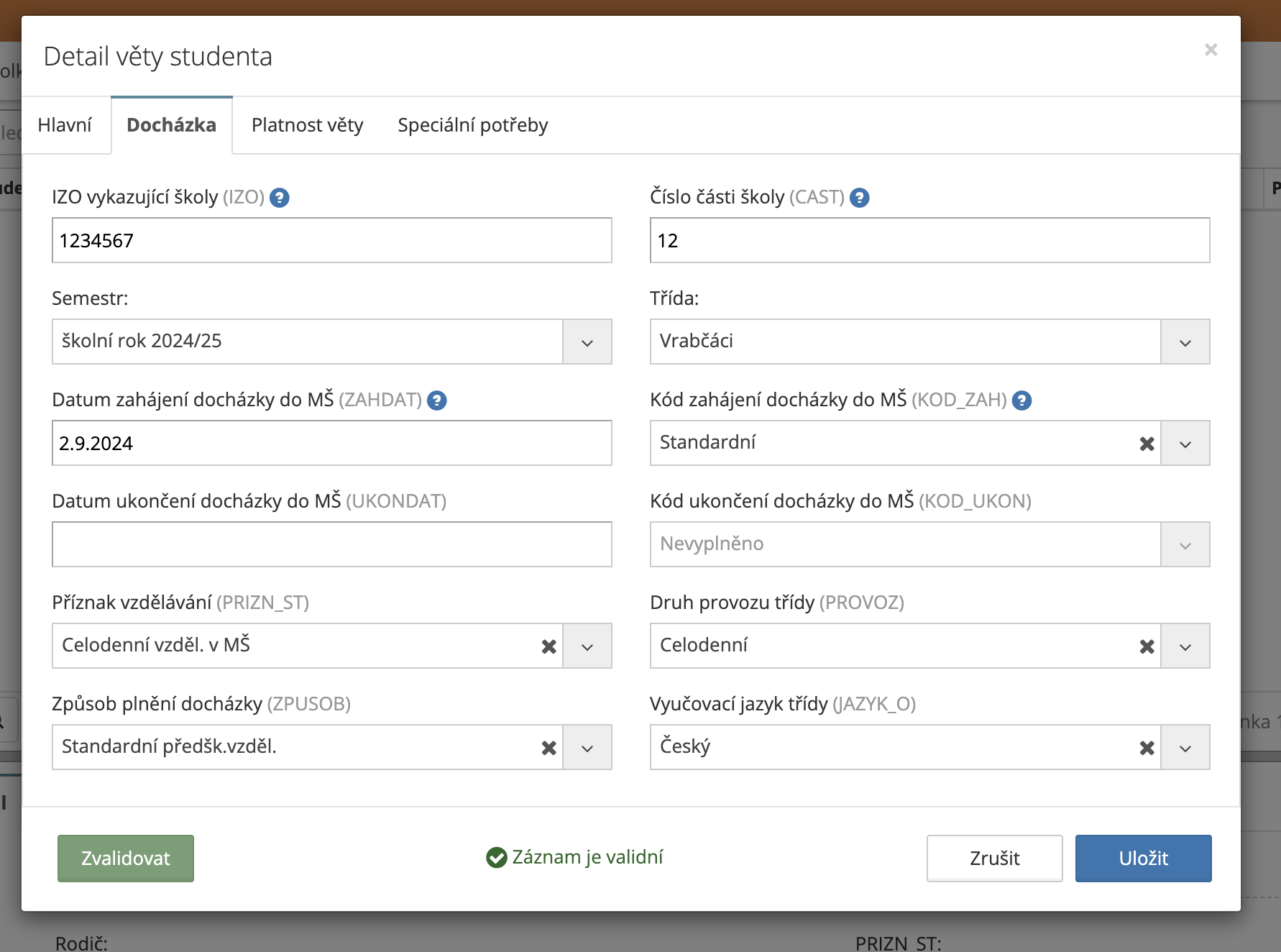Cancel with the Zrušit button
The height and width of the screenshot is (952, 1281).
click(x=995, y=859)
